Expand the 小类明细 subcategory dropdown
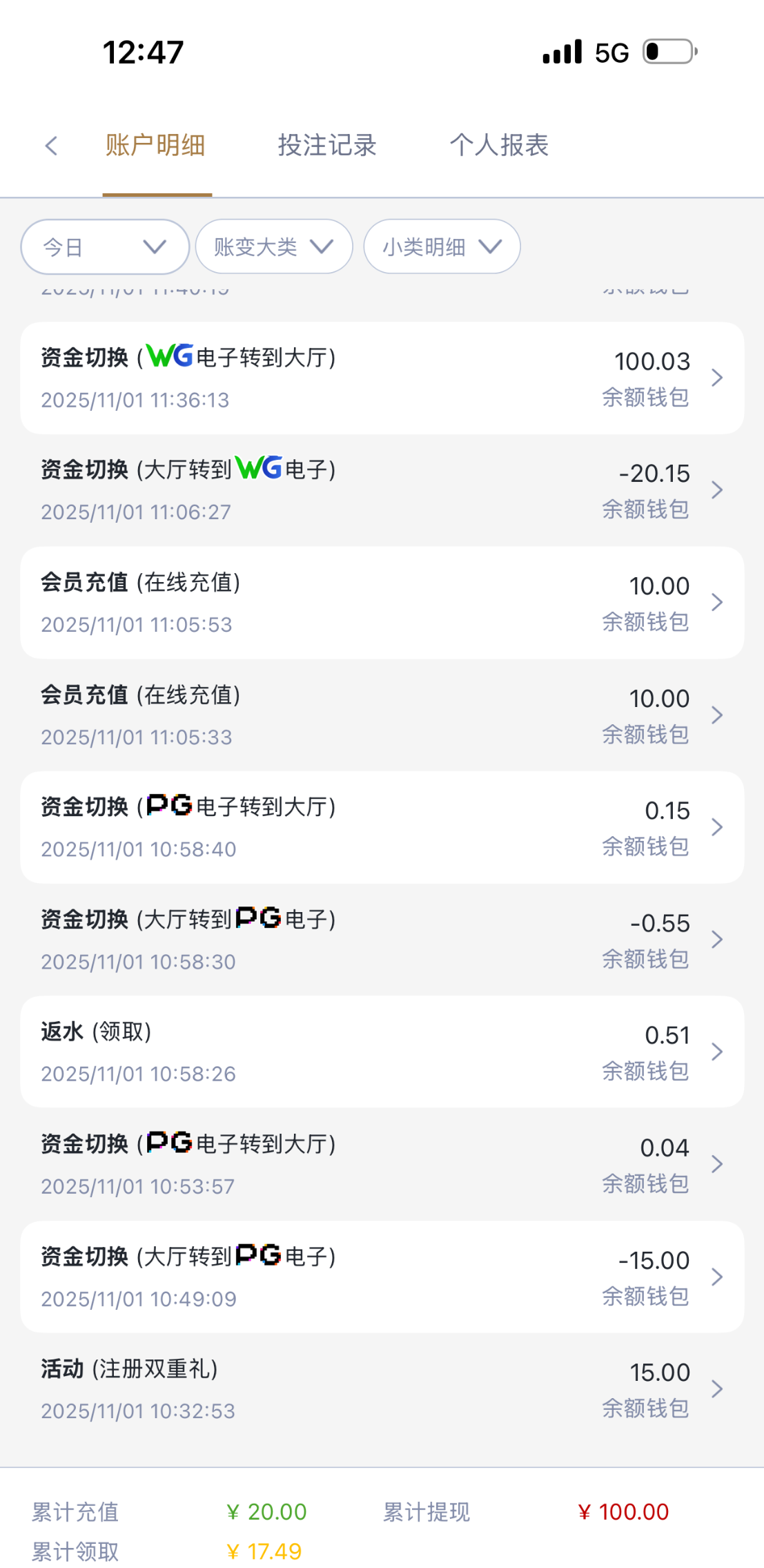 (442, 246)
